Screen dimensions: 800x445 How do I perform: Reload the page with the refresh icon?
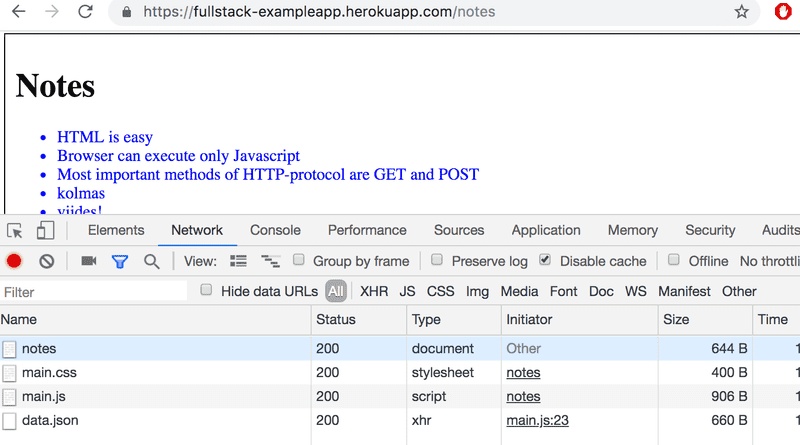[x=85, y=11]
